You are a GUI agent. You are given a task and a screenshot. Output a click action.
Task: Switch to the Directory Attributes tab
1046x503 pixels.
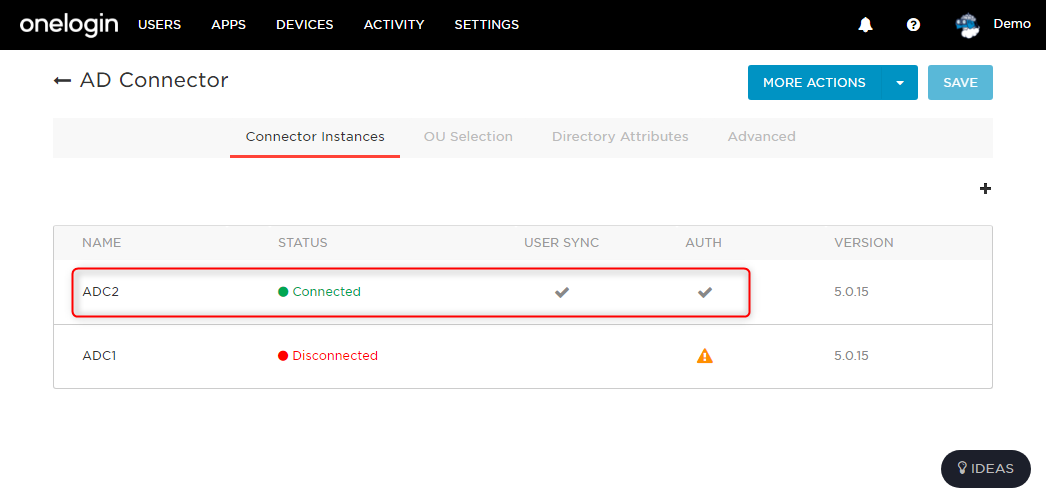click(x=620, y=137)
